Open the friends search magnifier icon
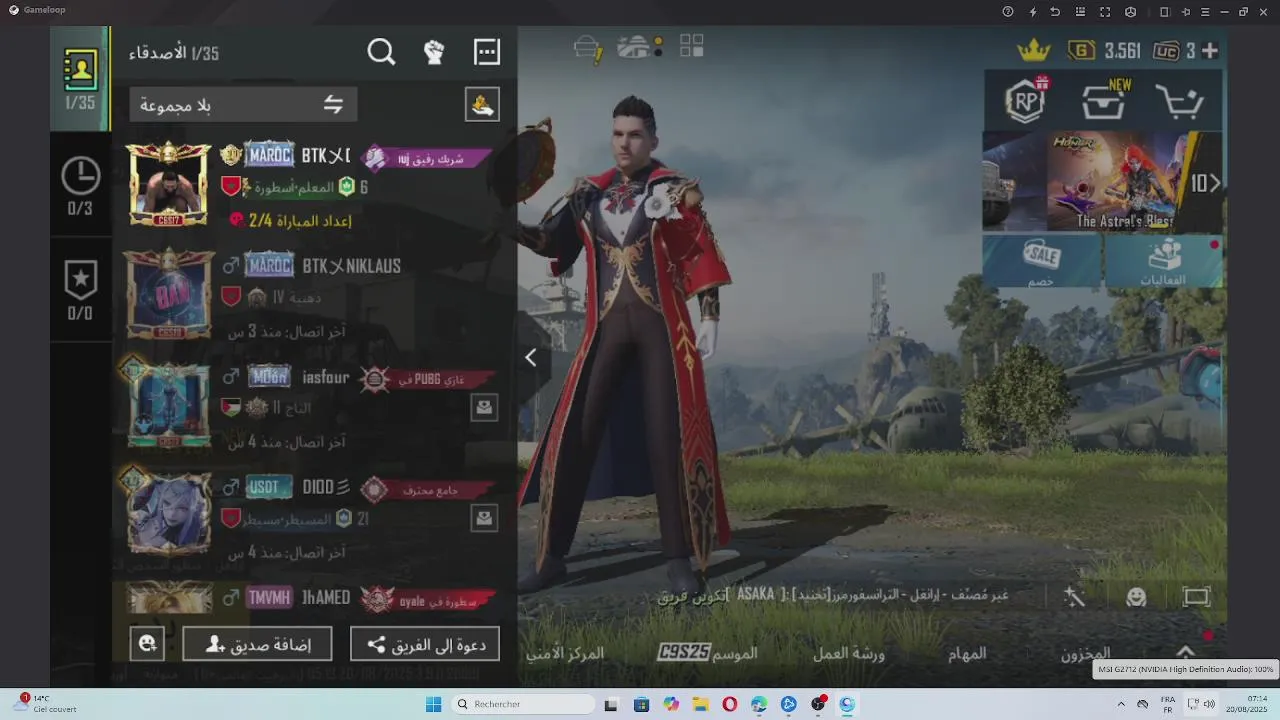This screenshot has height=720, width=1280. (x=381, y=52)
